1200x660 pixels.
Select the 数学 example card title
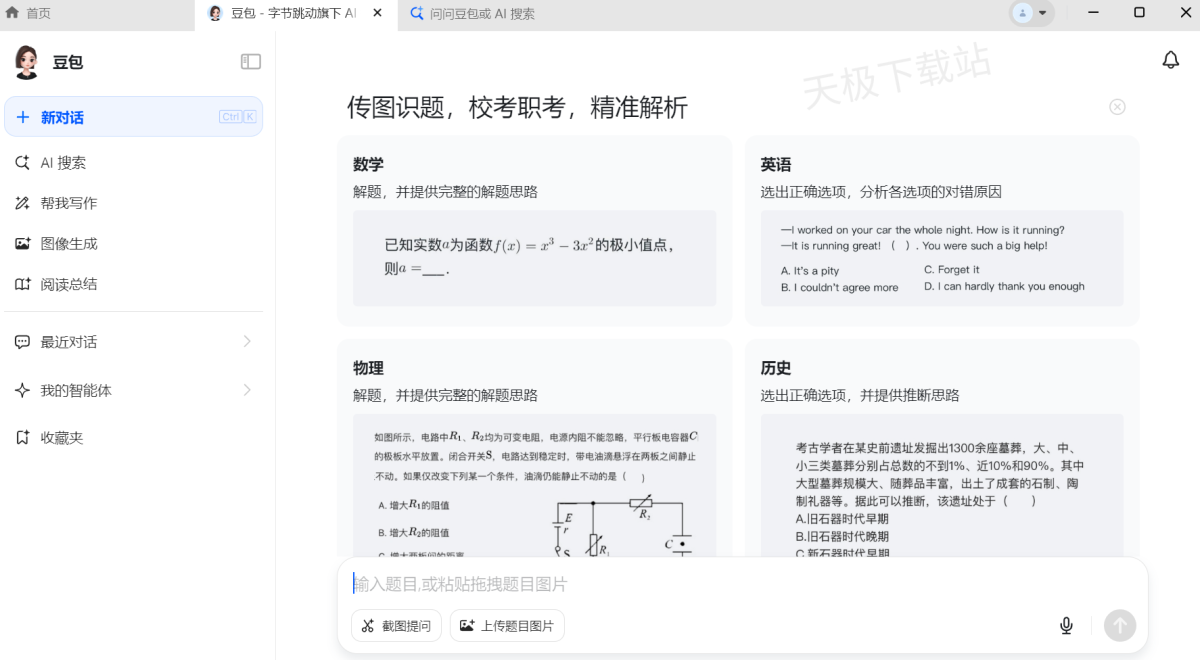click(x=368, y=164)
